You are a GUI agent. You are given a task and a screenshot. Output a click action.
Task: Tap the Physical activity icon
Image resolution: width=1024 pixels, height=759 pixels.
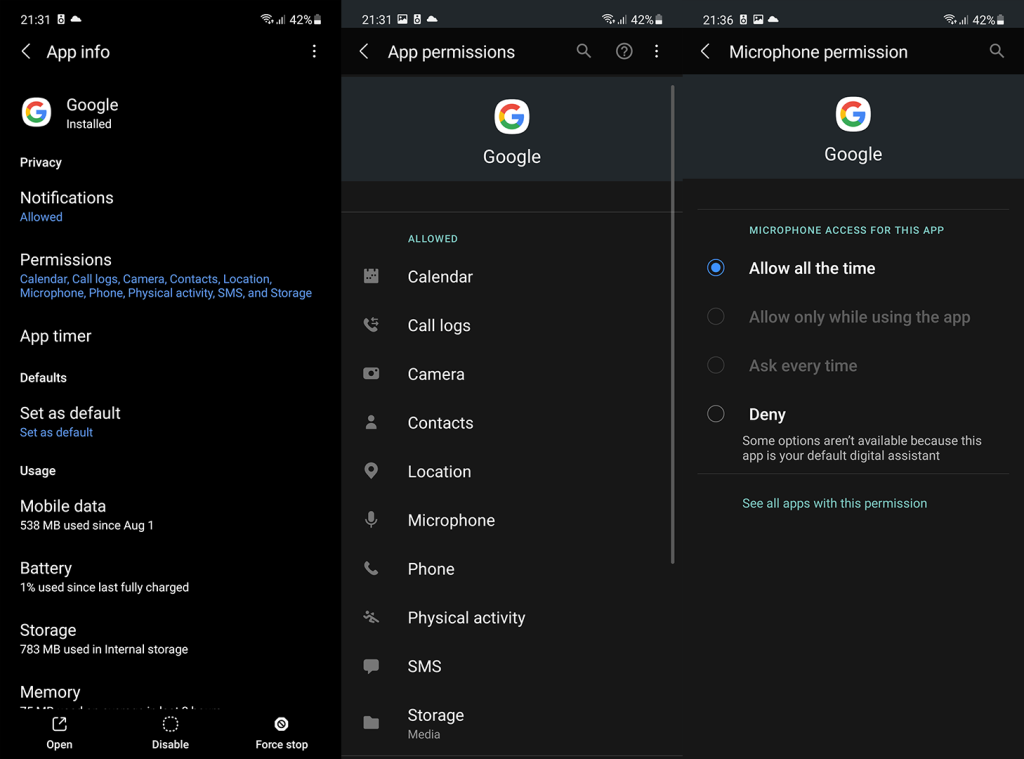(371, 617)
